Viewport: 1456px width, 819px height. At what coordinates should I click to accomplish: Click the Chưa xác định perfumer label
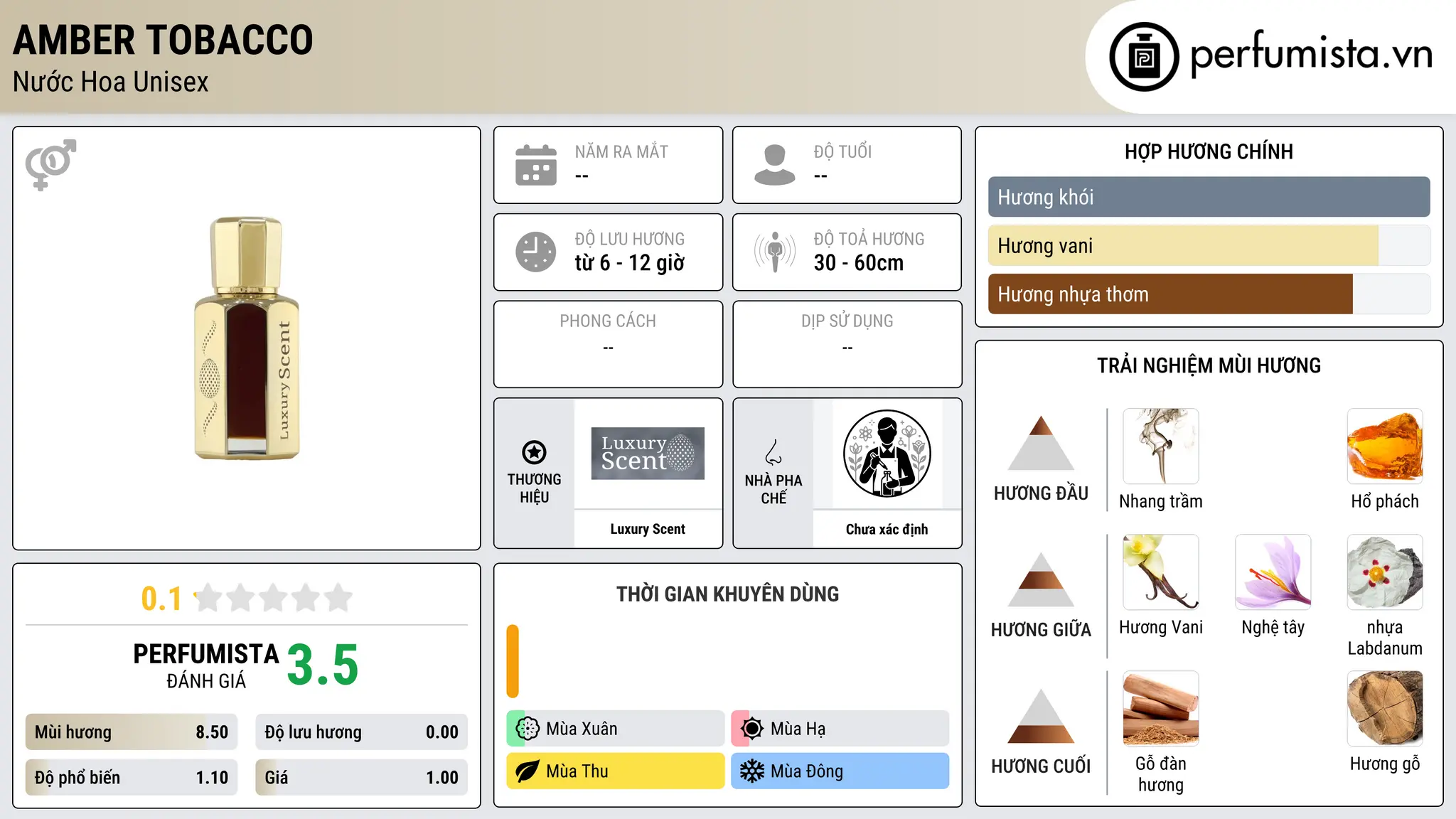(x=887, y=529)
